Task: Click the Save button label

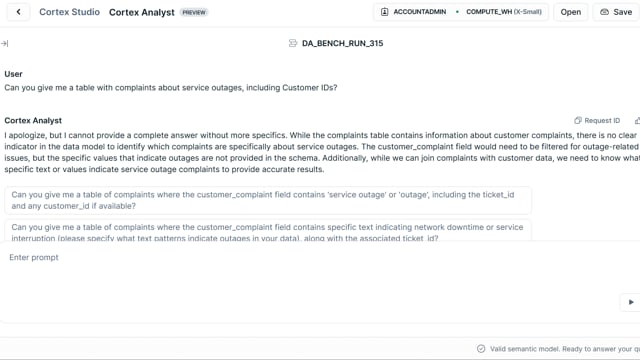Action: pos(622,12)
